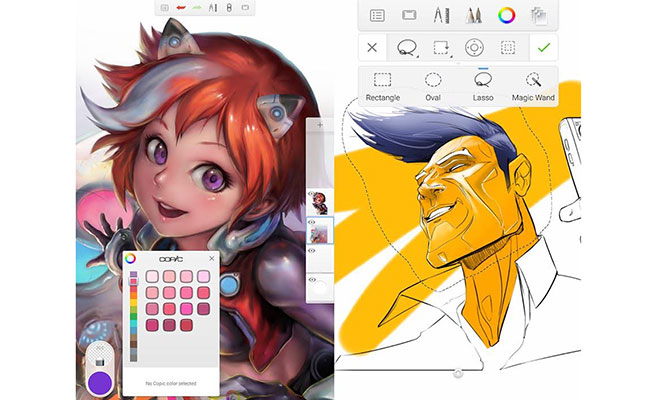Image resolution: width=650 pixels, height=400 pixels.
Task: Toggle visibility eye of the third layer
Action: 311,251
